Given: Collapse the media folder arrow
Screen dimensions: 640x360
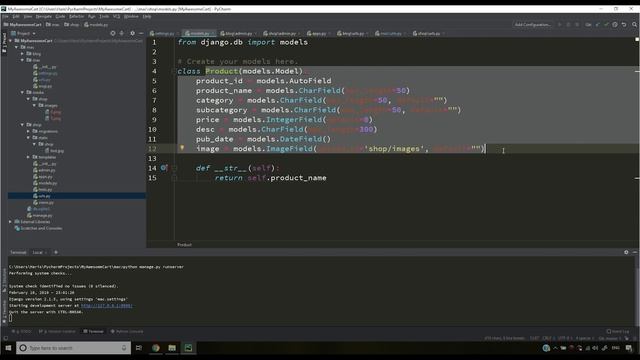Looking at the screenshot, I should pyautogui.click(x=22, y=92).
